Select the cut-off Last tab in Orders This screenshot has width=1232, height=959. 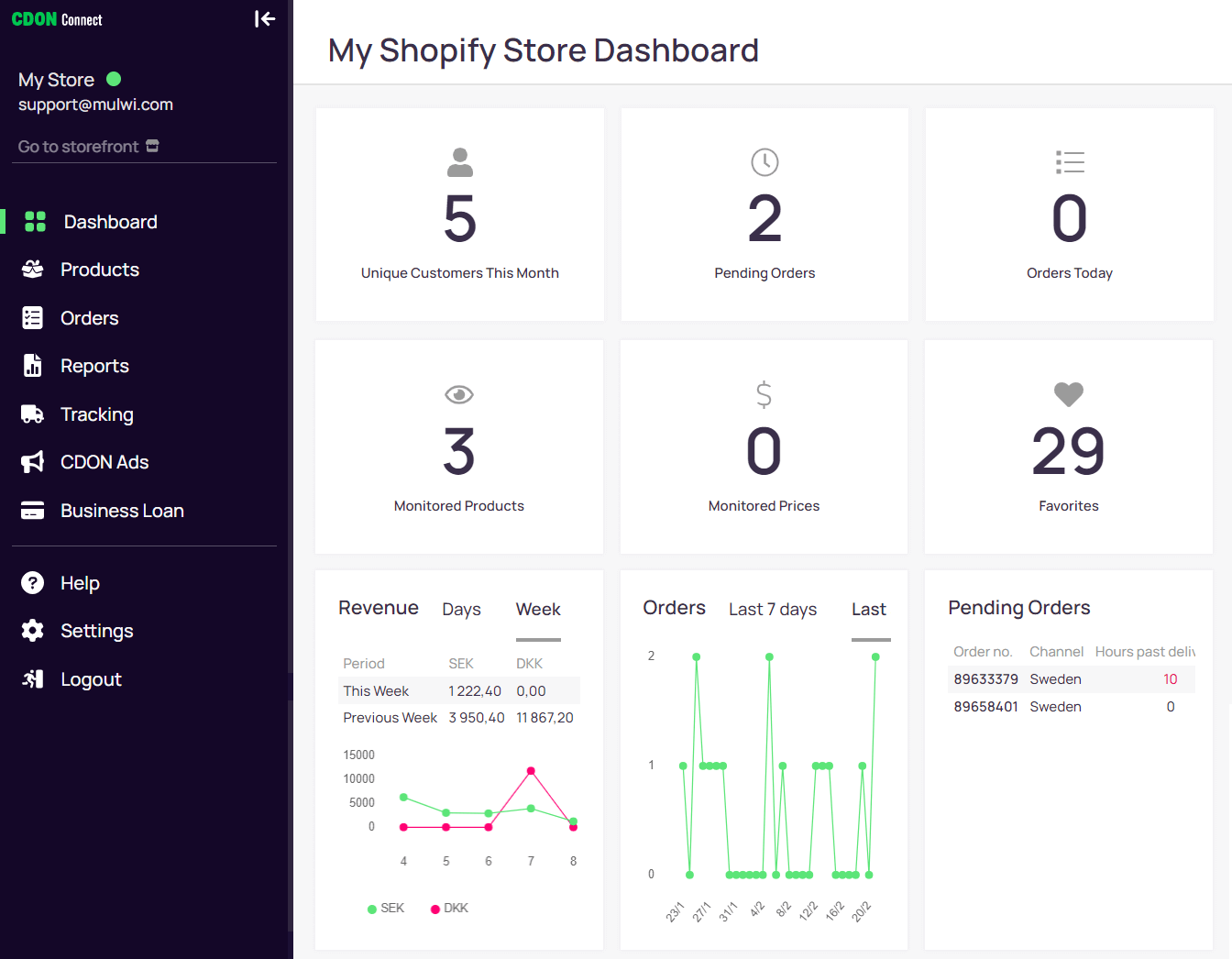(x=869, y=610)
